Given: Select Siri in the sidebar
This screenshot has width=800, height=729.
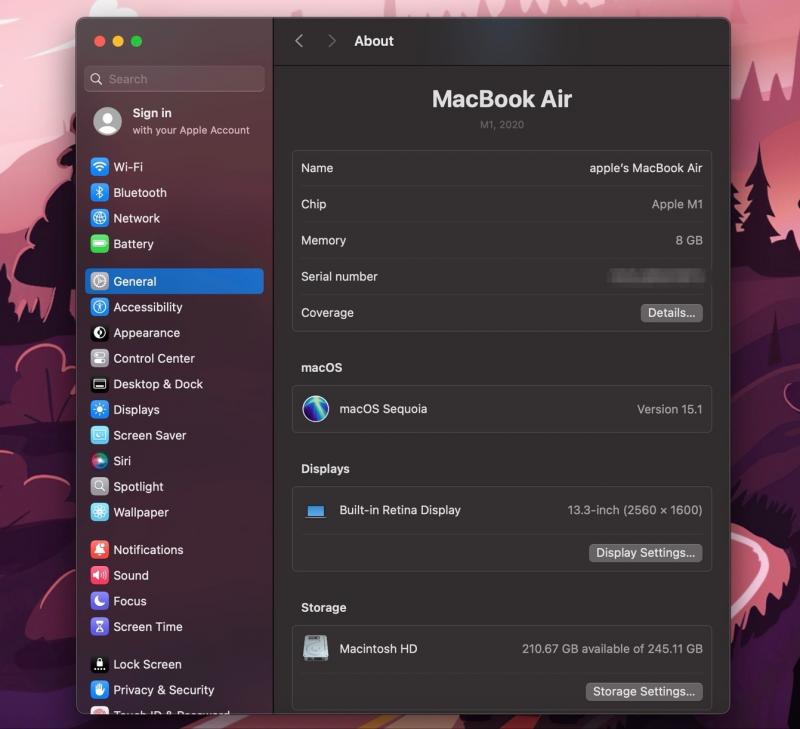Looking at the screenshot, I should click(174, 461).
